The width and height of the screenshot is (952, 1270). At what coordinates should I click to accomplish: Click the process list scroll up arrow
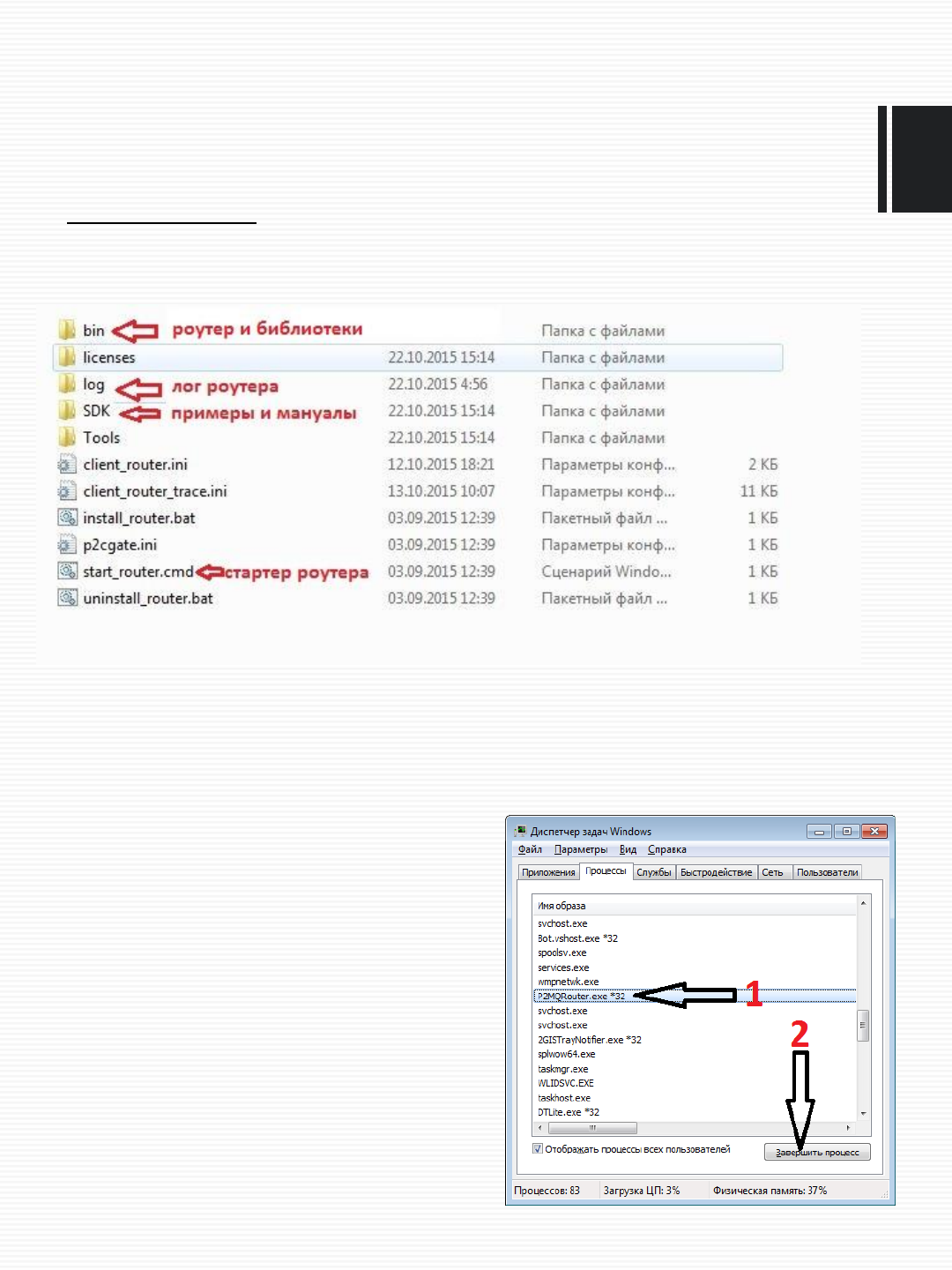pos(863,903)
